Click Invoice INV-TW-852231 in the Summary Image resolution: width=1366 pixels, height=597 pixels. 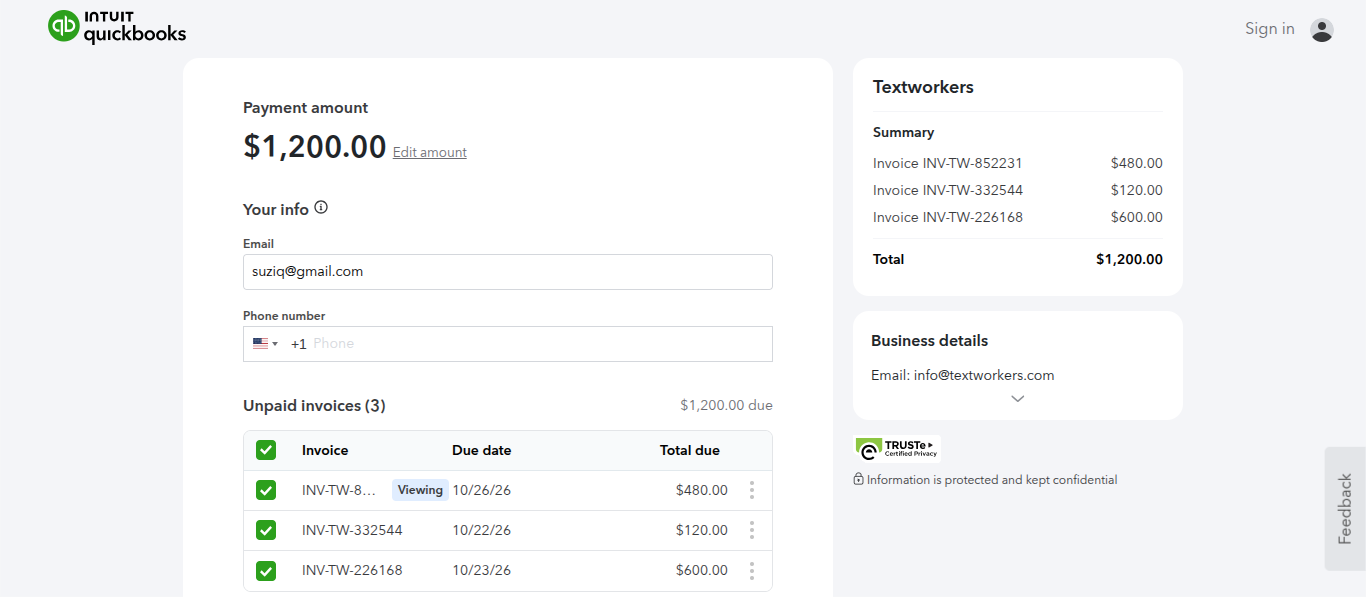tap(948, 163)
